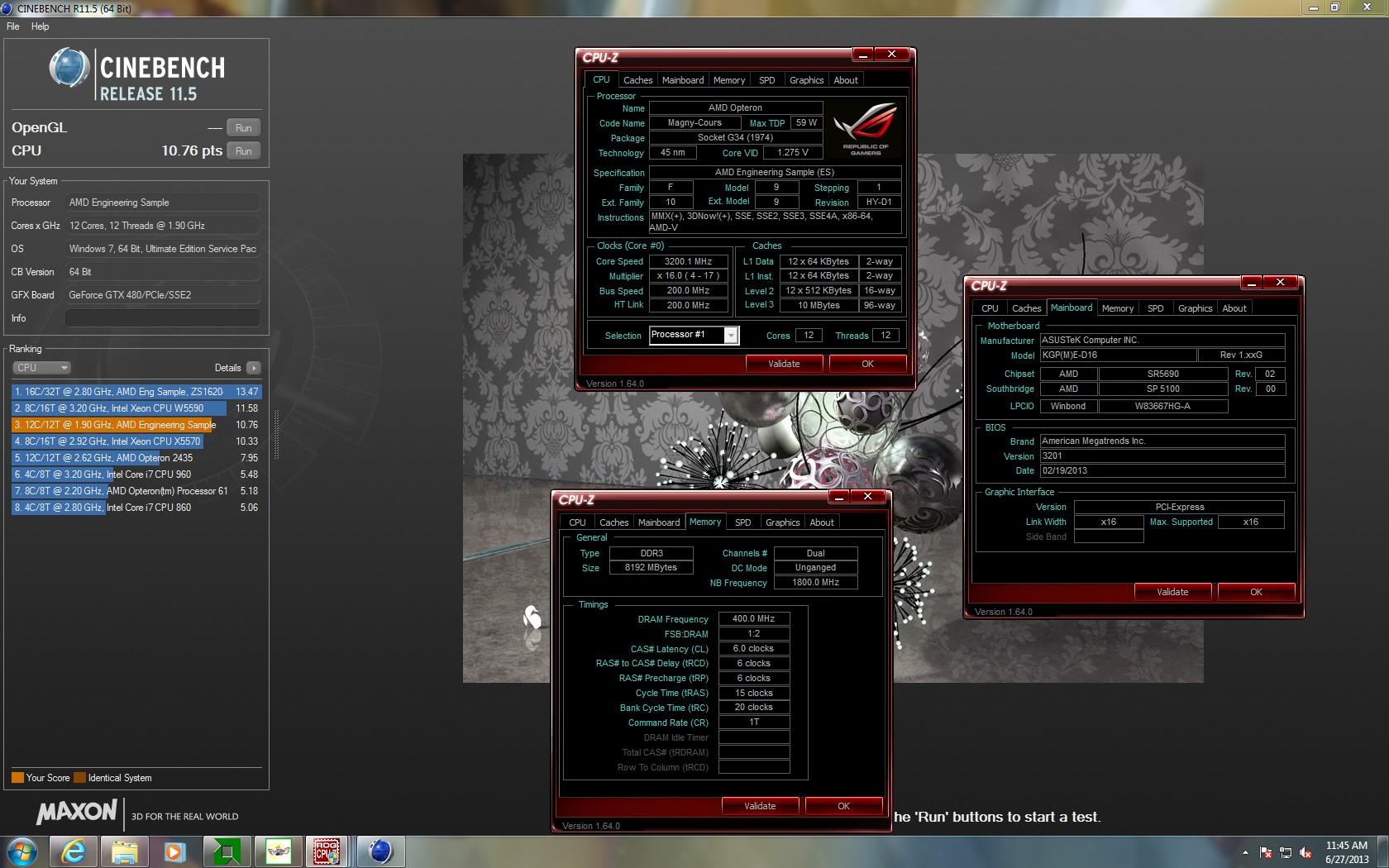Viewport: 1389px width, 868px height.
Task: Click the taskbar clock showing 11:45 AM
Action: pyautogui.click(x=1347, y=852)
